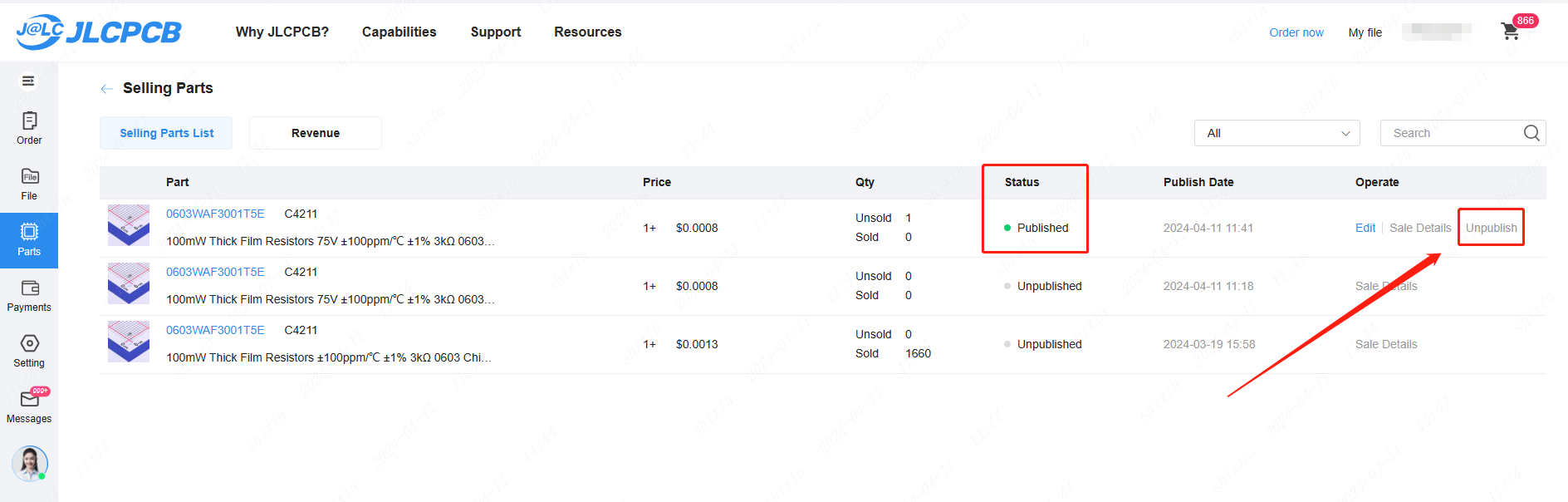The height and width of the screenshot is (502, 1568).
Task: Click the Sold 1660 quantity value
Action: coord(918,353)
